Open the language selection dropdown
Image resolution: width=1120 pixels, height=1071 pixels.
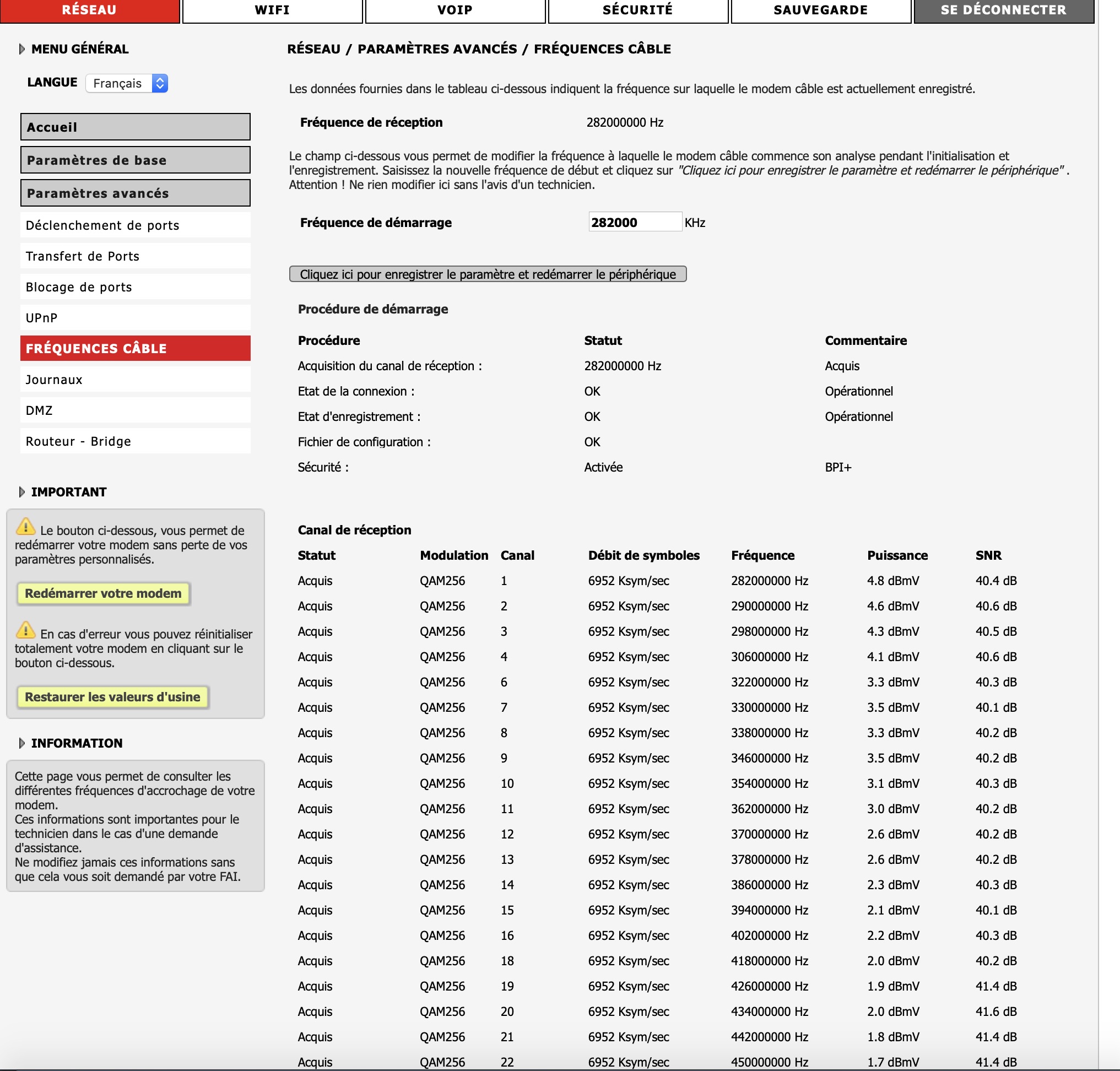(127, 83)
